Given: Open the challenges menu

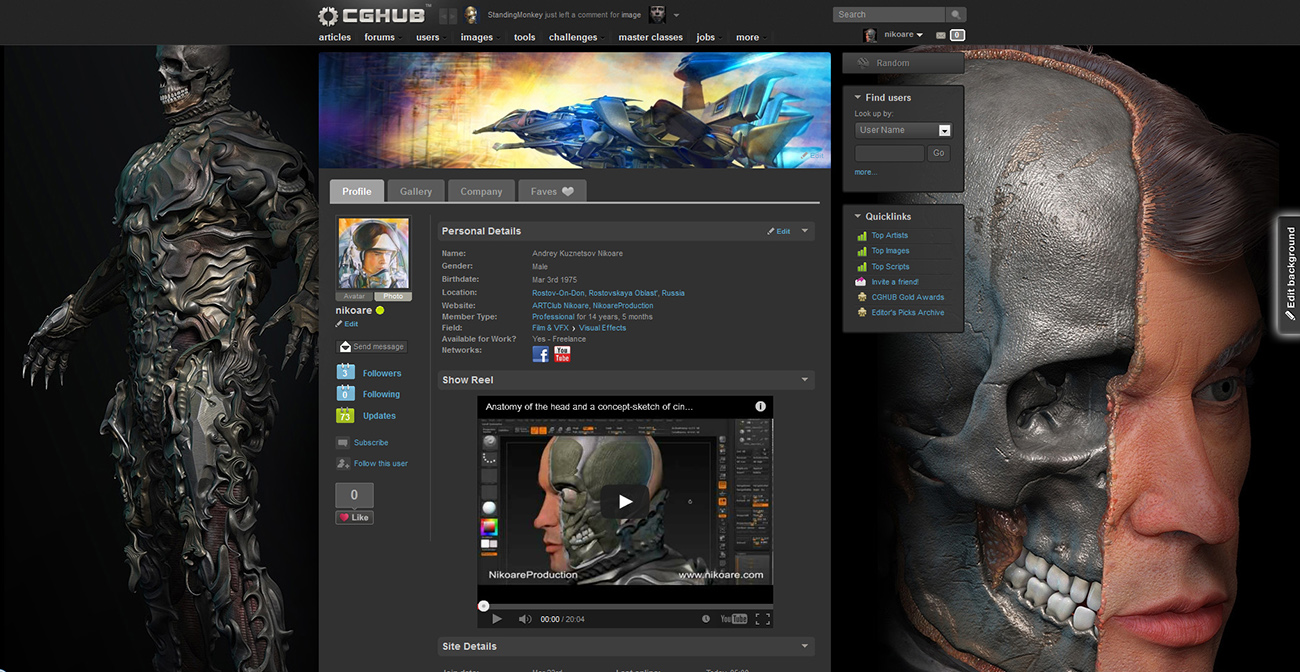Looking at the screenshot, I should click(573, 37).
